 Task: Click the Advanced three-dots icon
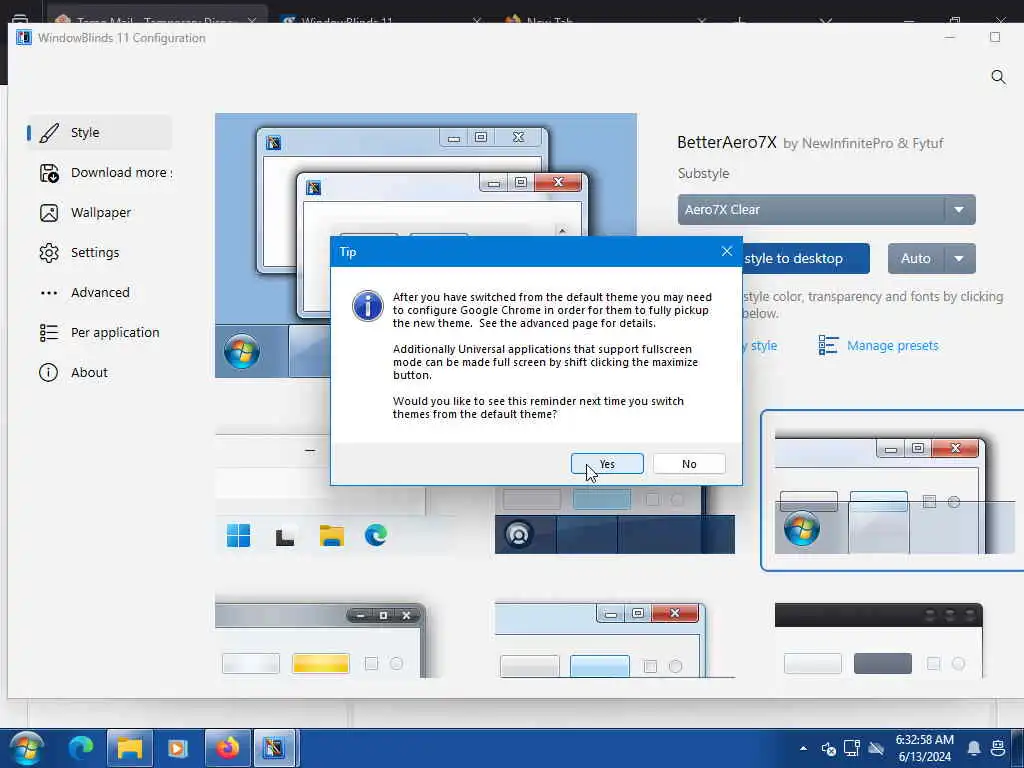(49, 293)
